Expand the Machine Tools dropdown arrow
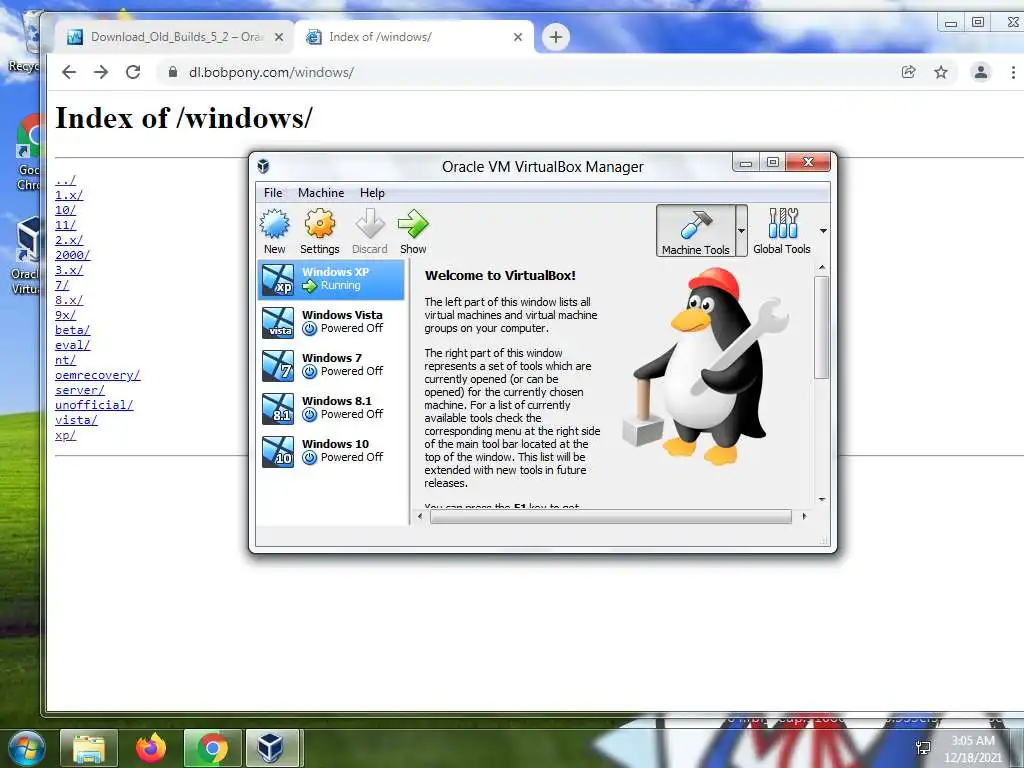The width and height of the screenshot is (1024, 768). tap(741, 231)
